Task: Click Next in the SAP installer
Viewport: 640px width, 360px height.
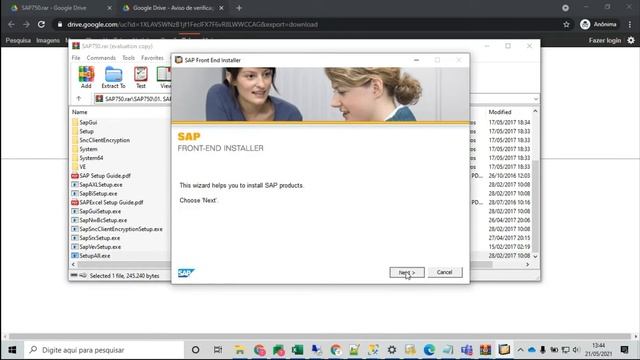Action: click(x=407, y=272)
